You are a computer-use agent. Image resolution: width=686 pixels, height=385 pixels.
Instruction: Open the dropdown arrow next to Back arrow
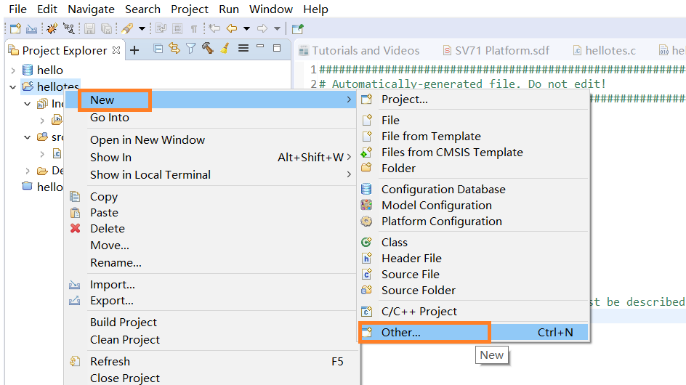coord(247,29)
